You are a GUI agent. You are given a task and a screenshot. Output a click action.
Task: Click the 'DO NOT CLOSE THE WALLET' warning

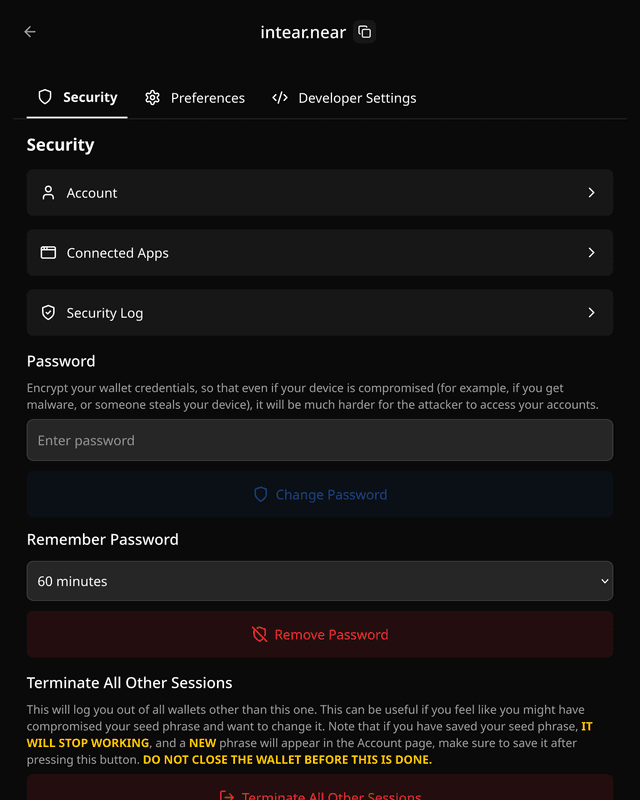point(287,760)
